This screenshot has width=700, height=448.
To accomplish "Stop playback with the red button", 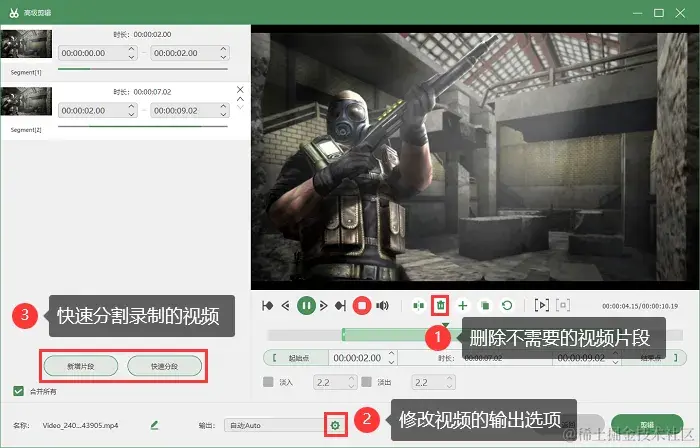I will coord(362,306).
